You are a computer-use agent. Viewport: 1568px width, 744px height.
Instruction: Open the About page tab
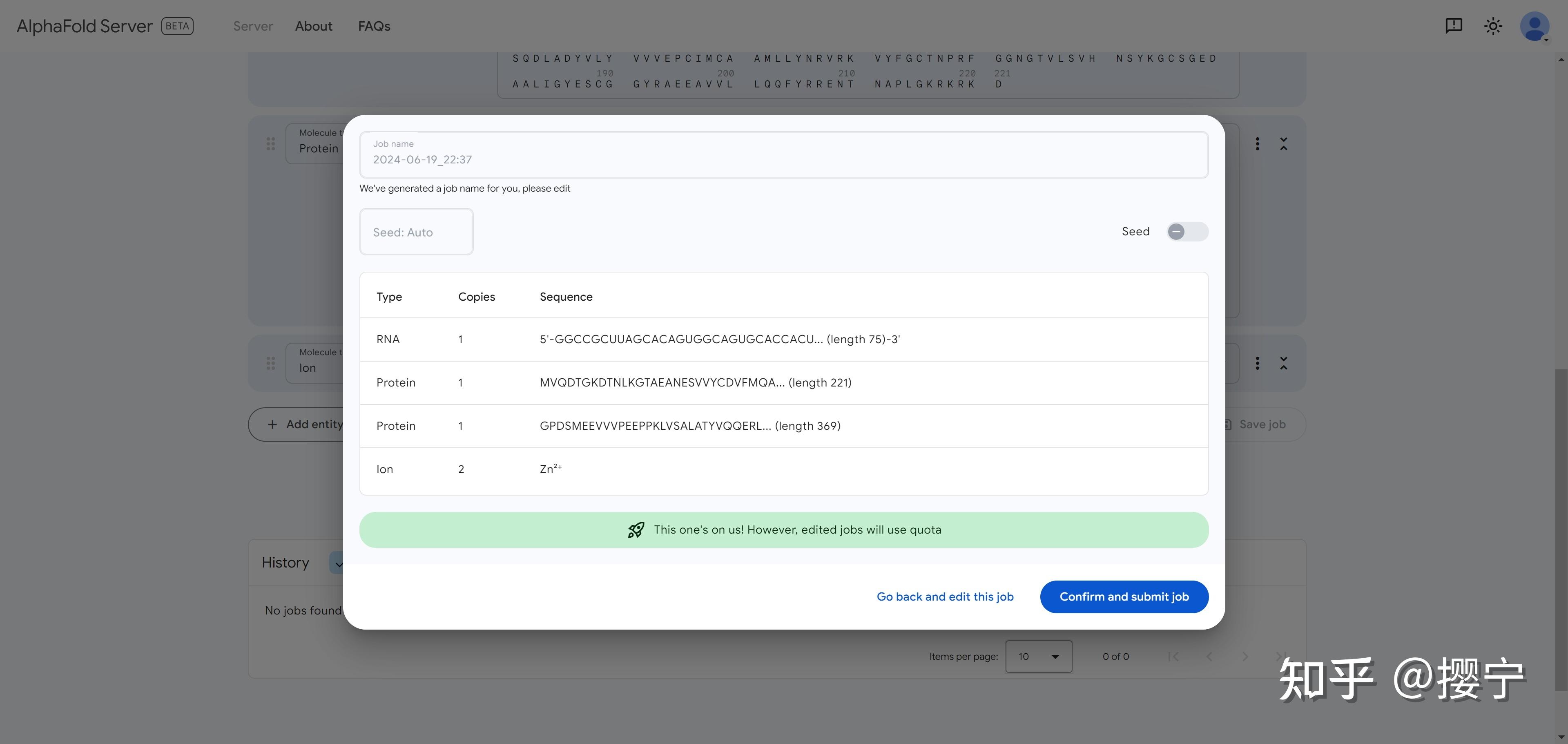coord(314,26)
